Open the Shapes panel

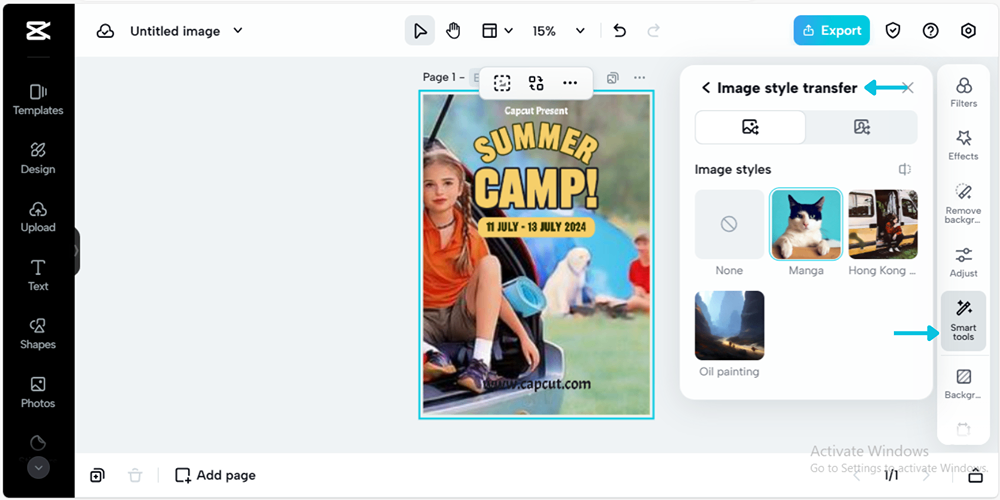coord(38,334)
